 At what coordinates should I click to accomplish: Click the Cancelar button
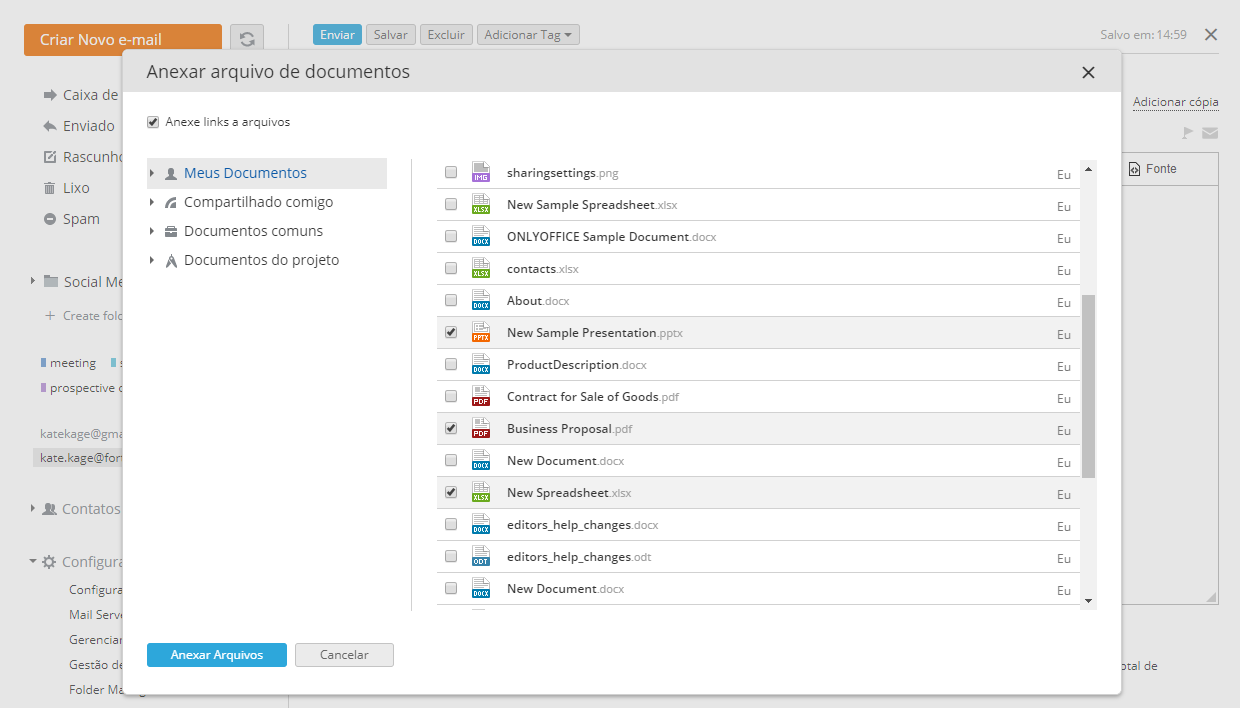(x=344, y=655)
